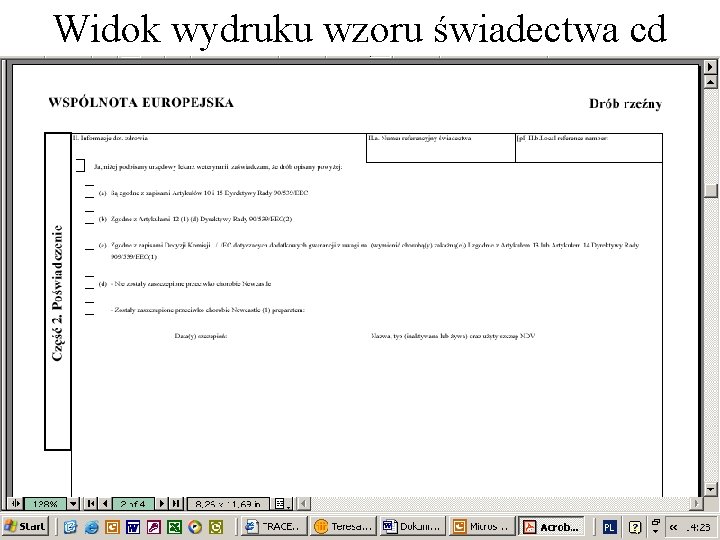Click the question mark help tray icon
Screen dimensions: 720x540
pyautogui.click(x=635, y=527)
